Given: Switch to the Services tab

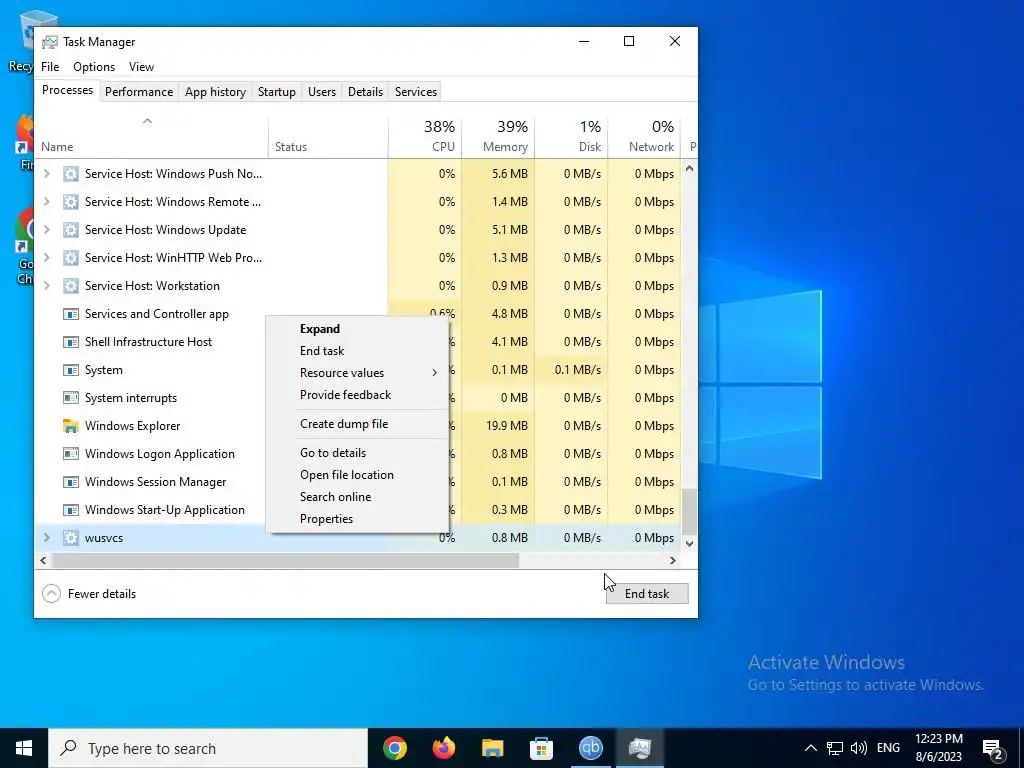Looking at the screenshot, I should pos(416,92).
